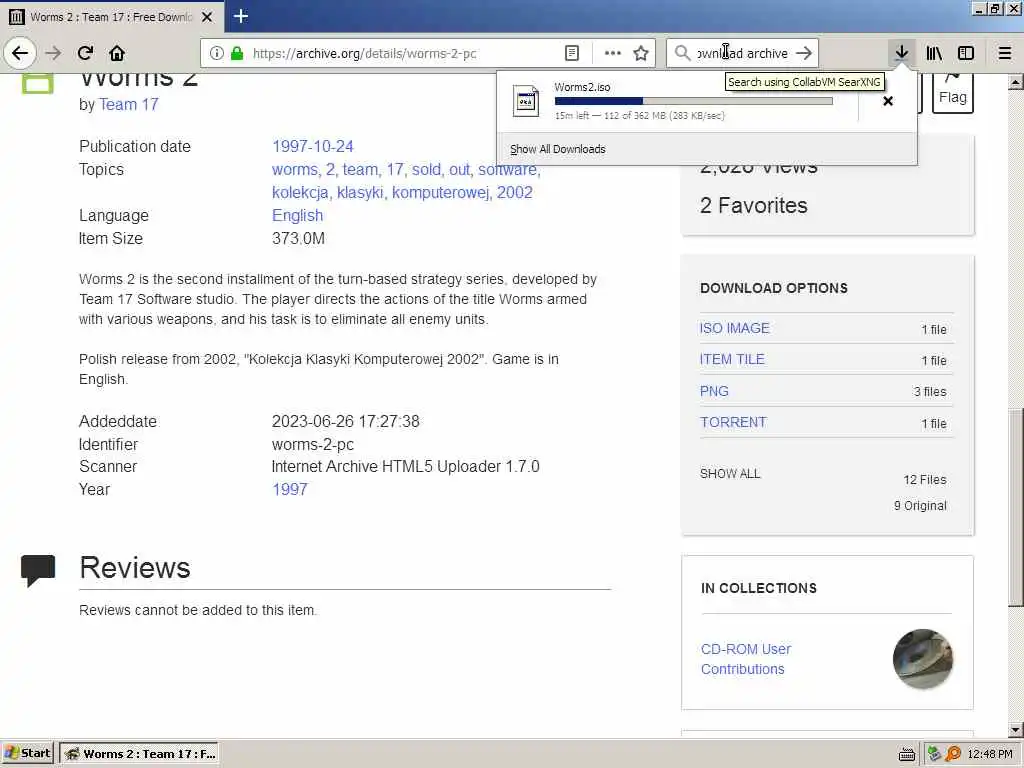Click the '373.0M' item size value
Viewport: 1024px width, 768px height.
pyautogui.click(x=298, y=238)
